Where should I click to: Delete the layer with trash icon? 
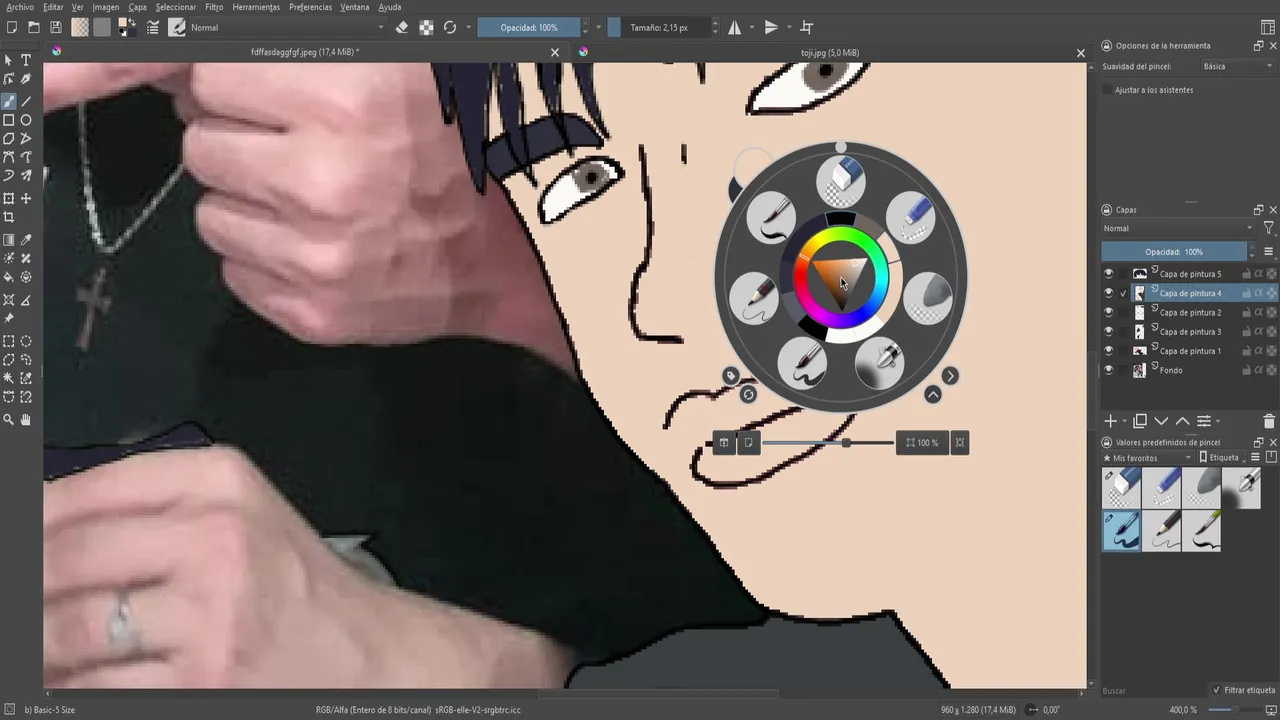[1269, 421]
